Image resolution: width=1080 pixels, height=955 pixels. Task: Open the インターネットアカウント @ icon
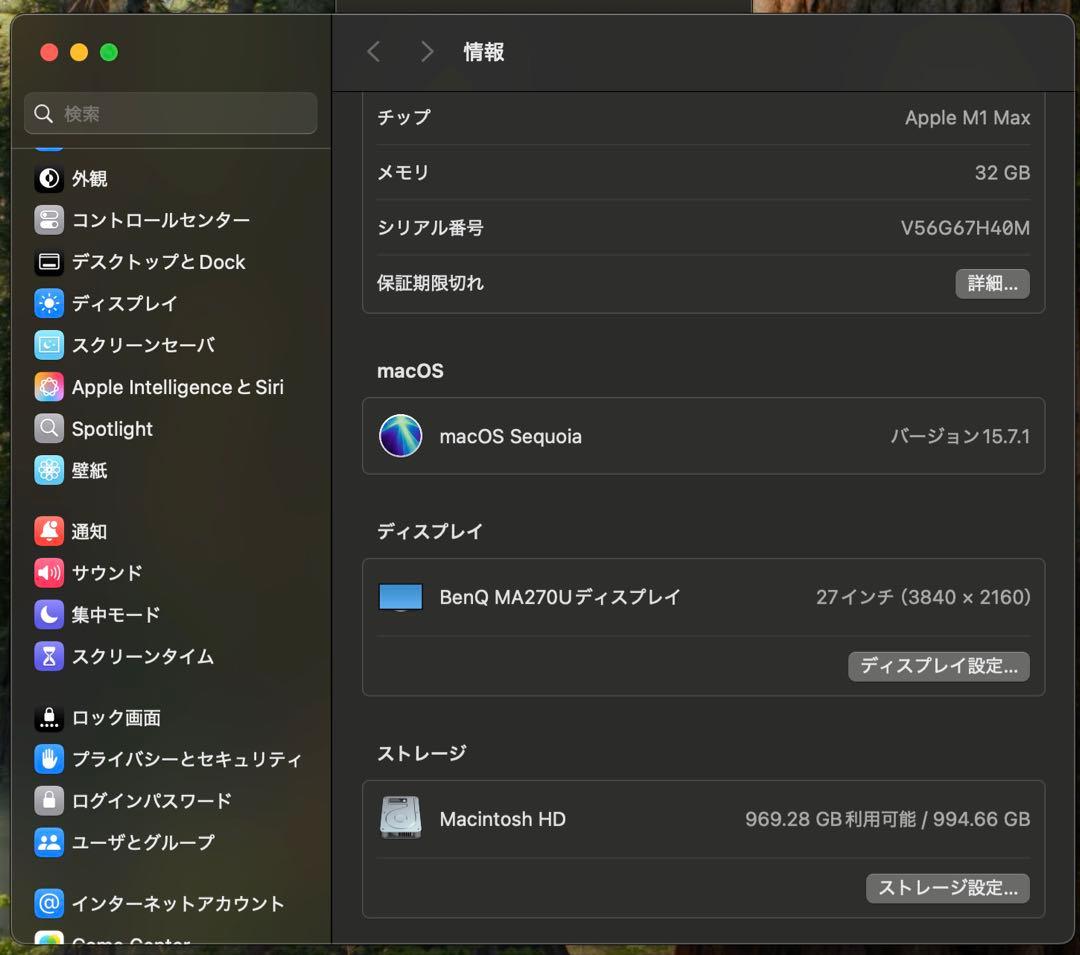(49, 903)
